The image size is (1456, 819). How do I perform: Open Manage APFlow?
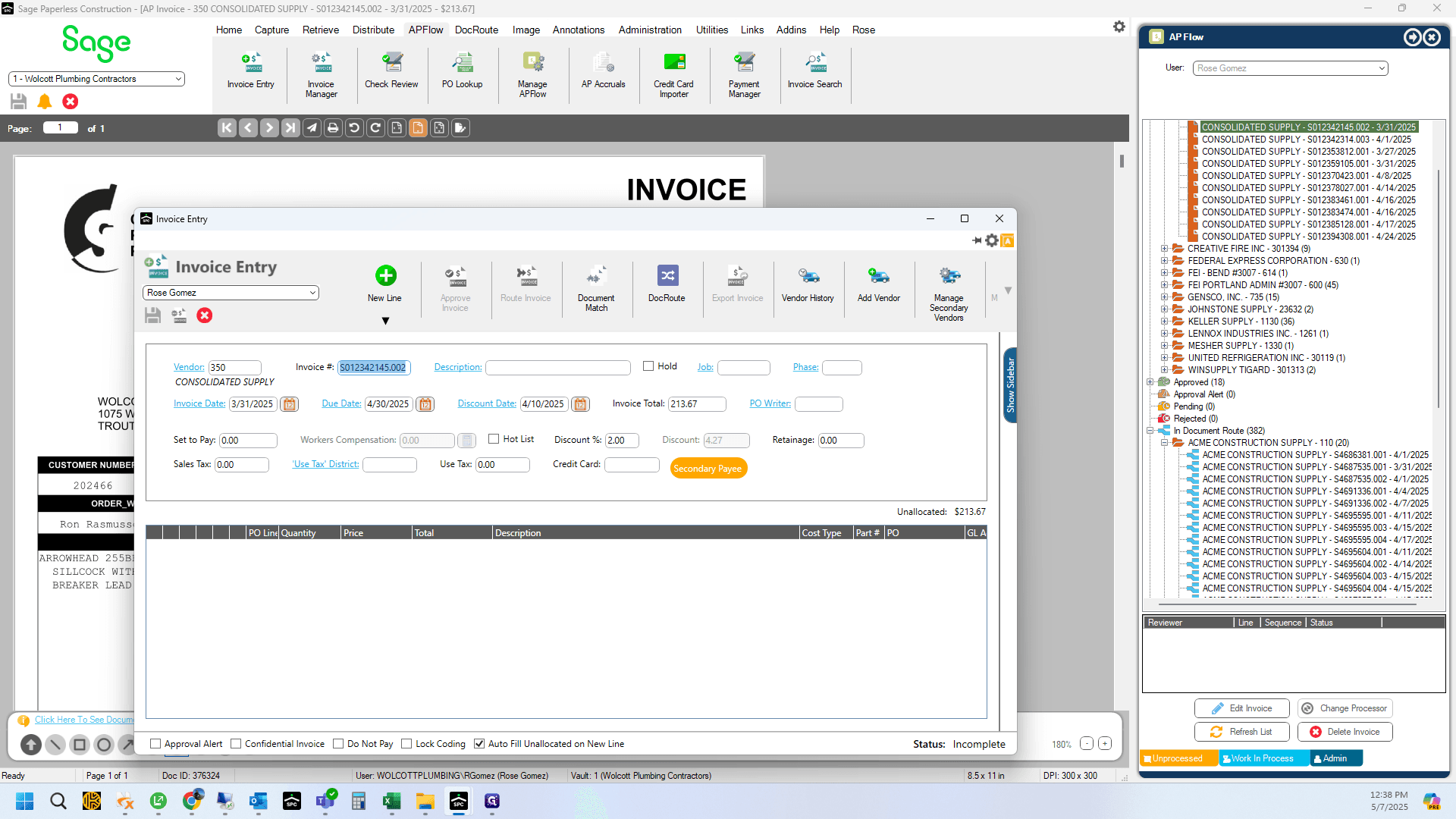click(532, 75)
